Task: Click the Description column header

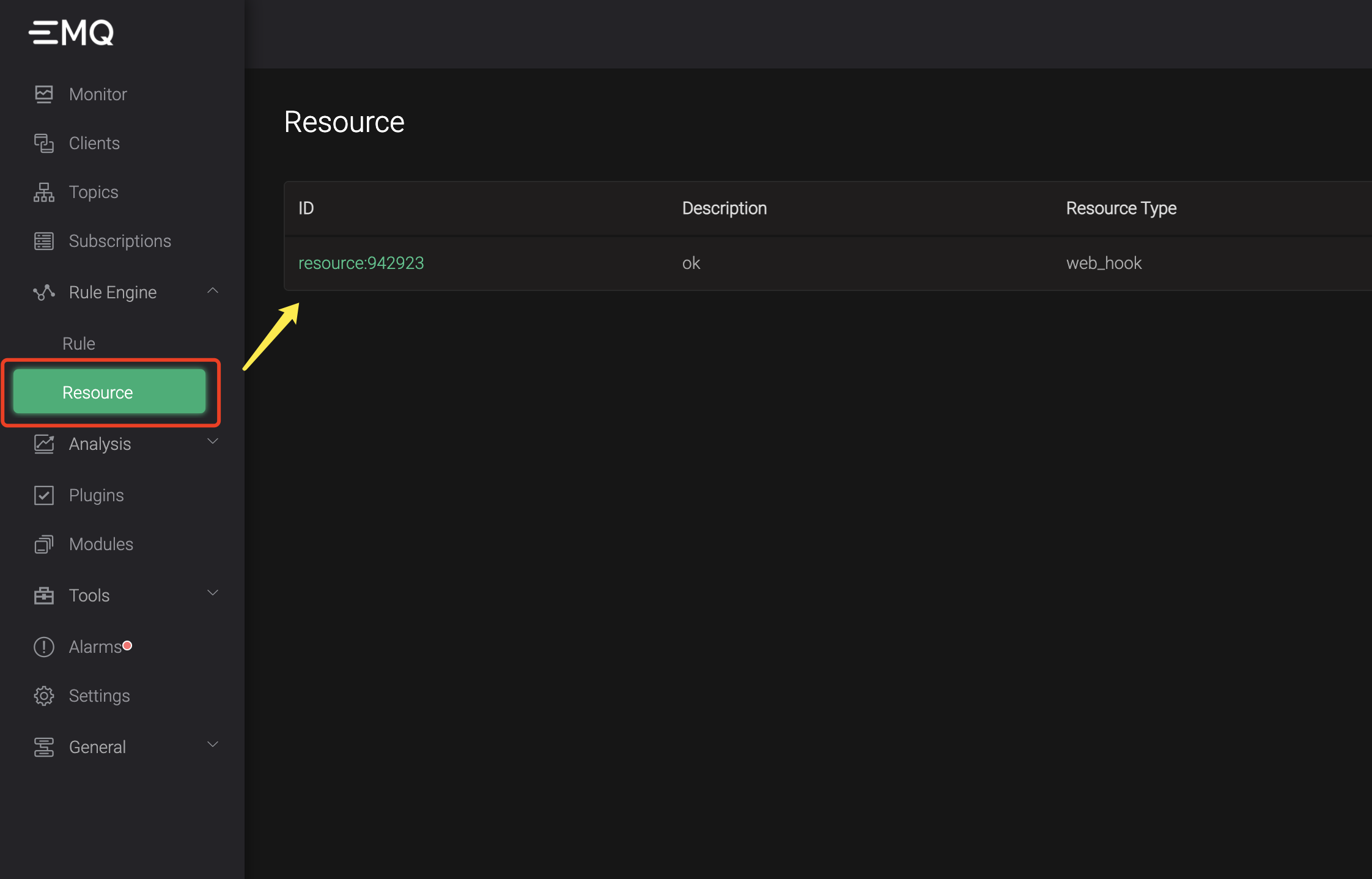Action: (x=725, y=208)
